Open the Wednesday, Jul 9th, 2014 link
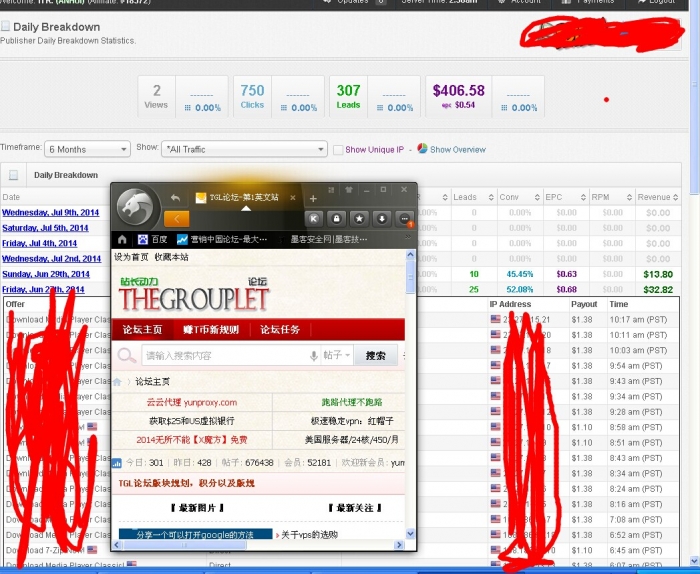The width and height of the screenshot is (700, 574). tap(50, 213)
